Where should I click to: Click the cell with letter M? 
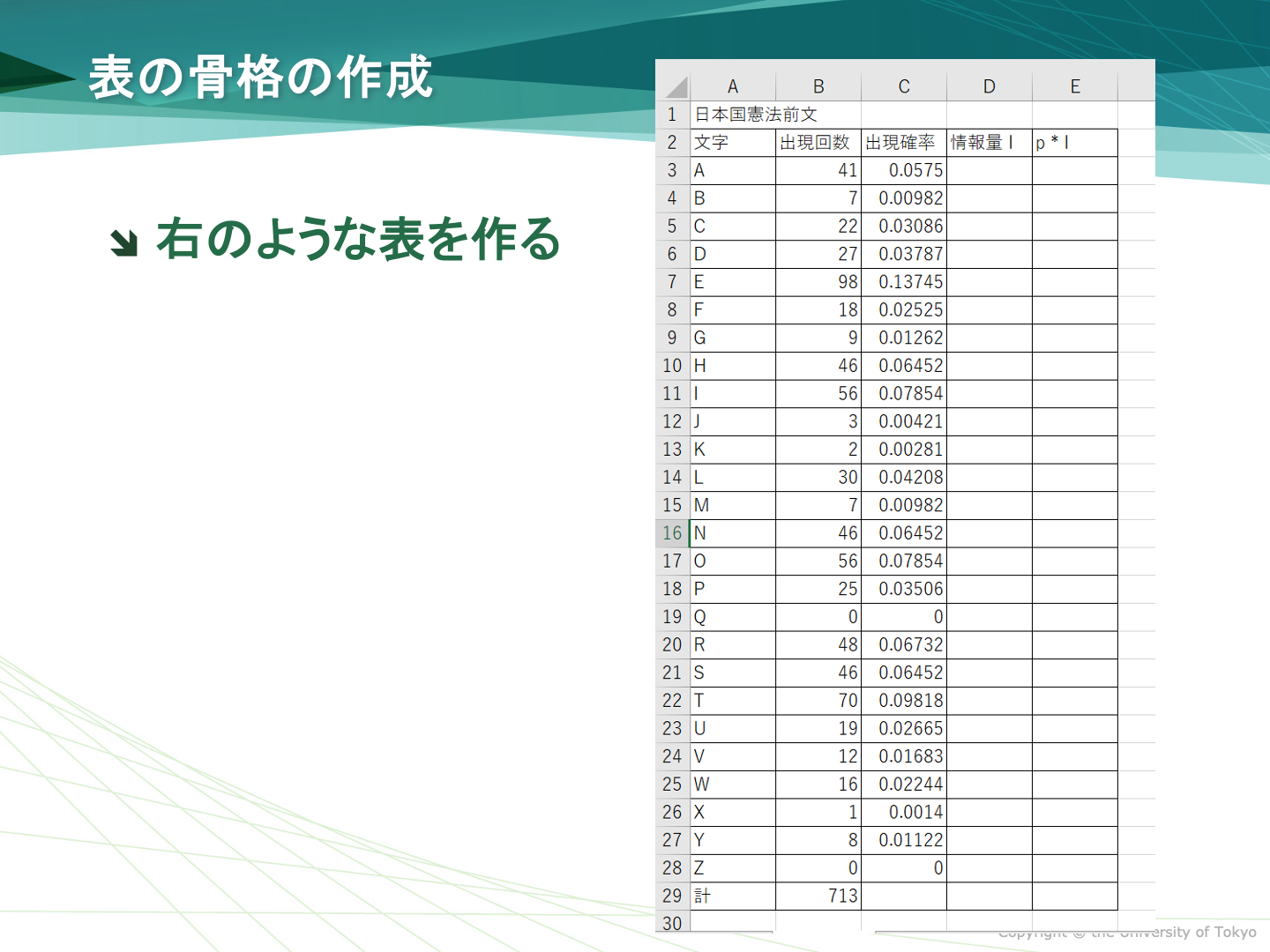(733, 505)
